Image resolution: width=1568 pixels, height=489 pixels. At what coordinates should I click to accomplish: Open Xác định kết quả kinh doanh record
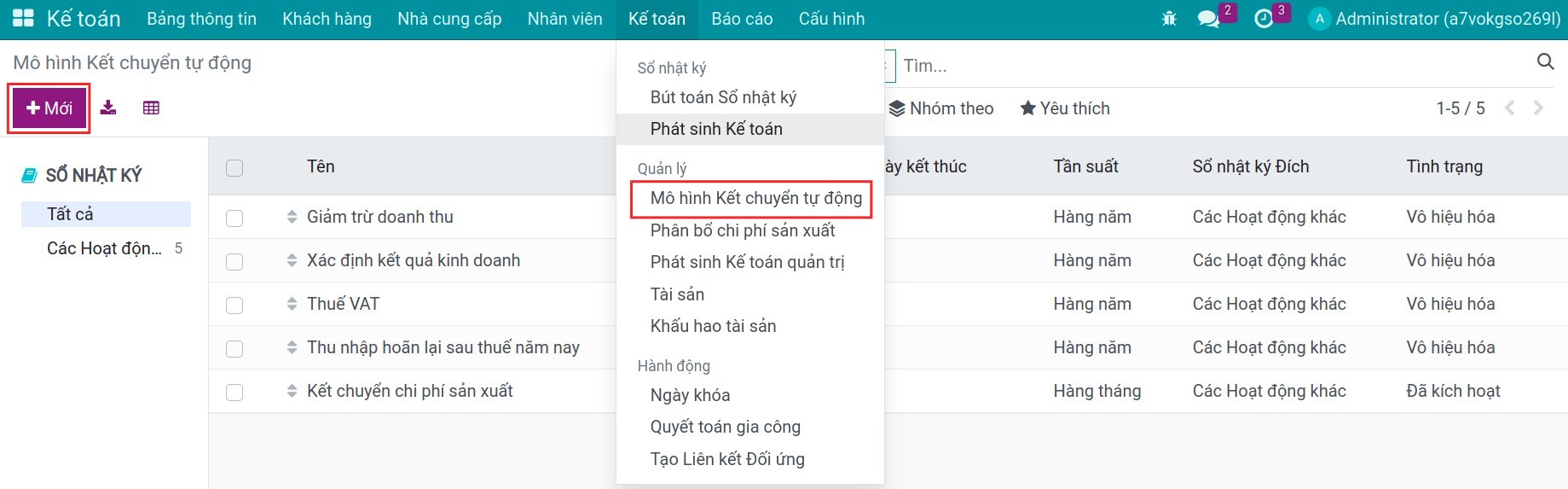414,260
